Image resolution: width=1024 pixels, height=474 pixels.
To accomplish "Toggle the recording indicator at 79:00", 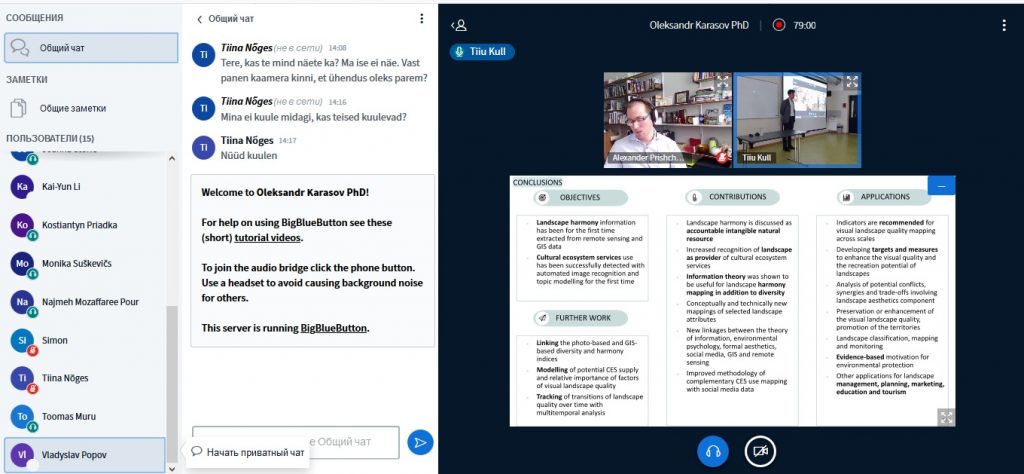I will [x=778, y=25].
